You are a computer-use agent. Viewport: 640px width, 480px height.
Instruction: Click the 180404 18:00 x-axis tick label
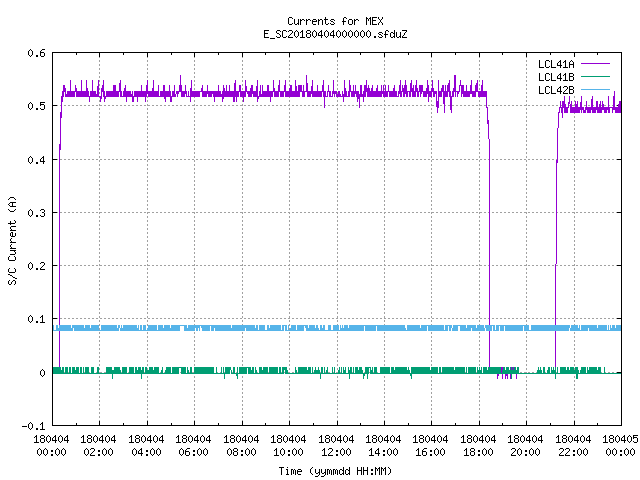478,446
